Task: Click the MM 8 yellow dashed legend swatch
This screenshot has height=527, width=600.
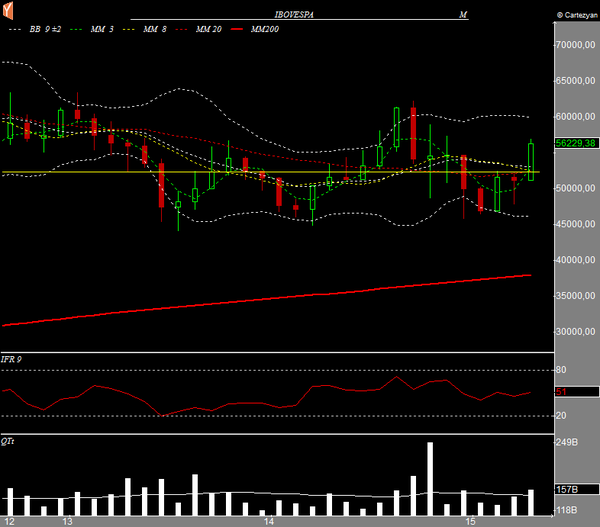Action: (129, 29)
